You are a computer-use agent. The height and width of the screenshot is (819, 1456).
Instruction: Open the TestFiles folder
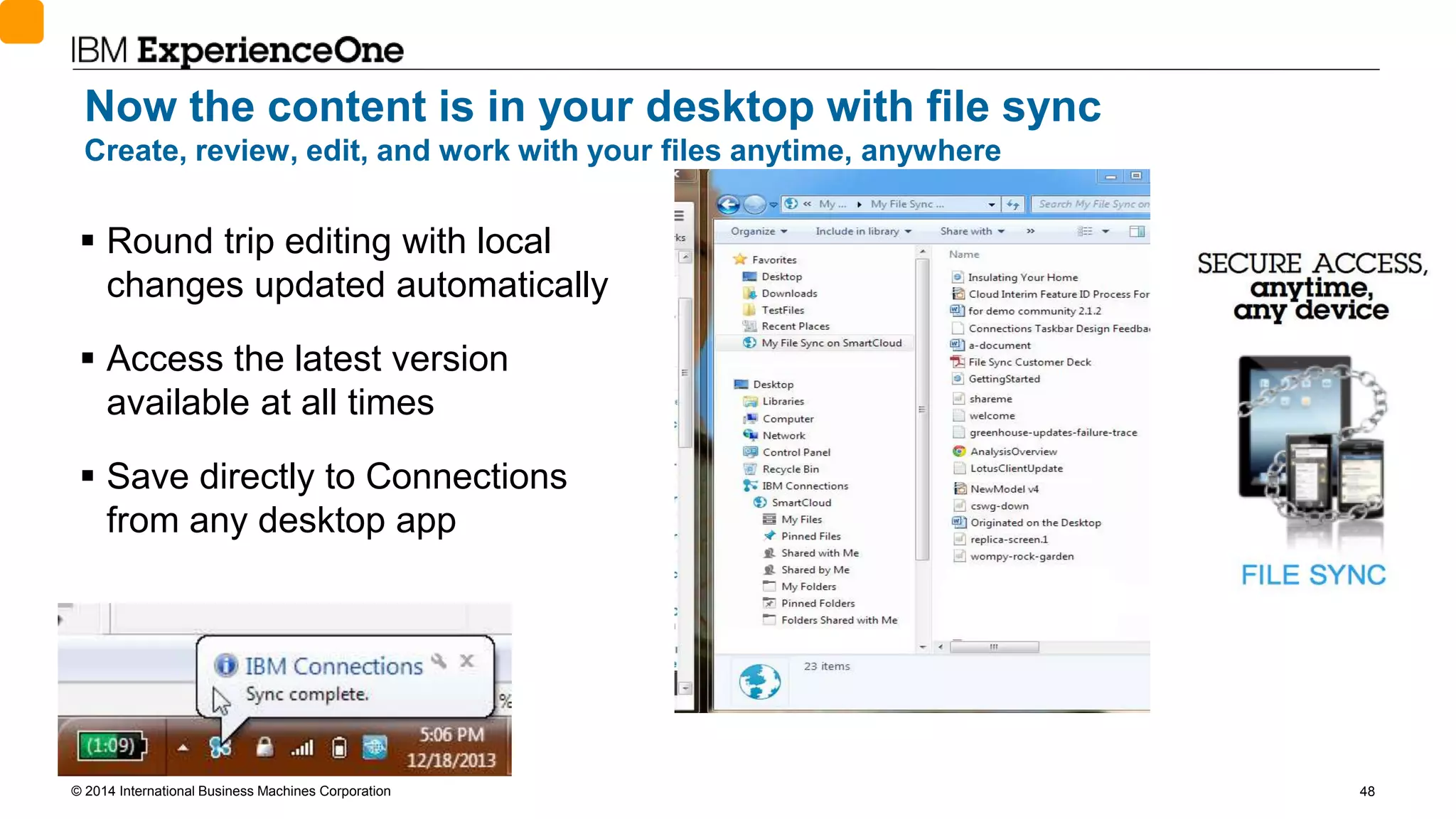(773, 310)
